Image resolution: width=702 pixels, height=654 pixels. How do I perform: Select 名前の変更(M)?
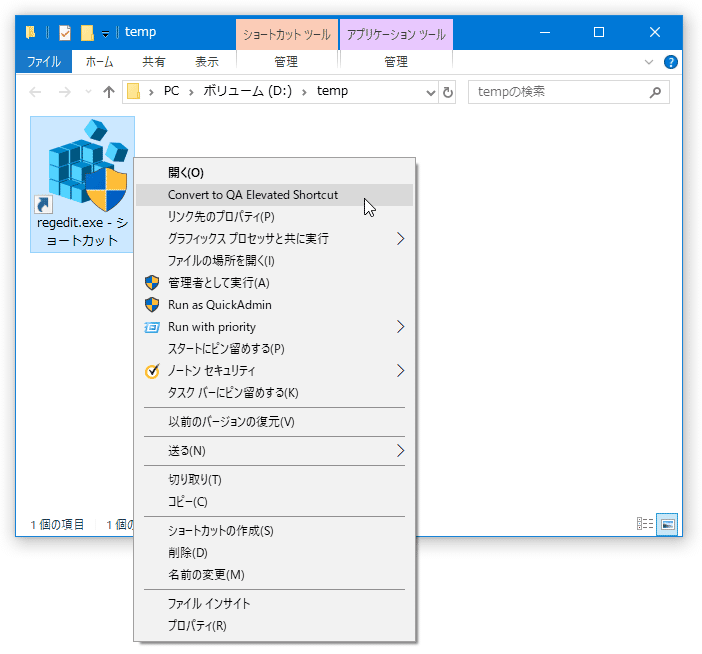[274, 575]
